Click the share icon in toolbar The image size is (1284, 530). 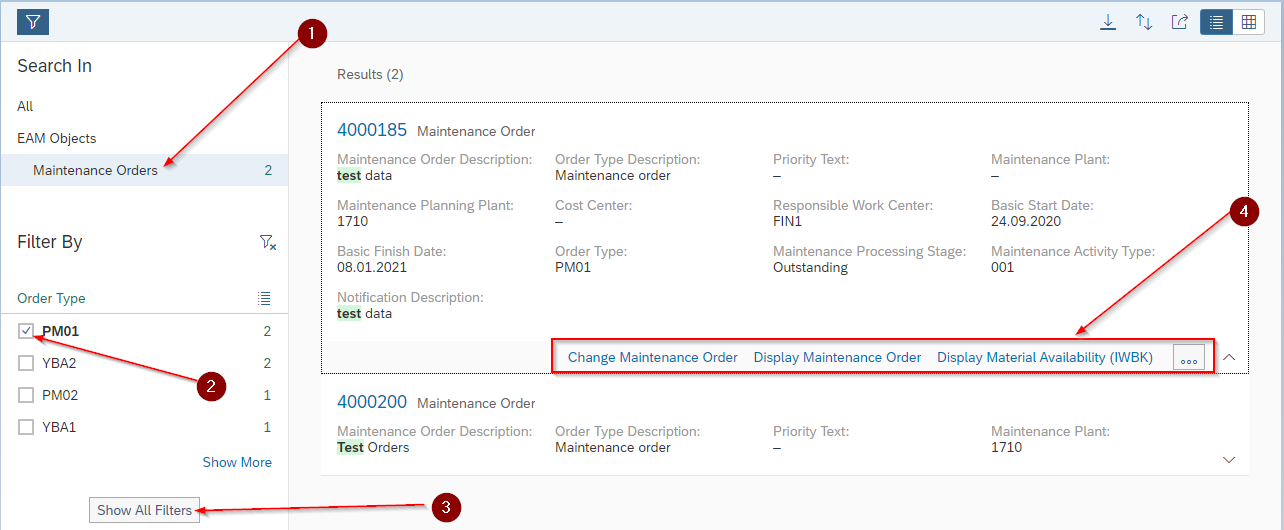point(1180,22)
